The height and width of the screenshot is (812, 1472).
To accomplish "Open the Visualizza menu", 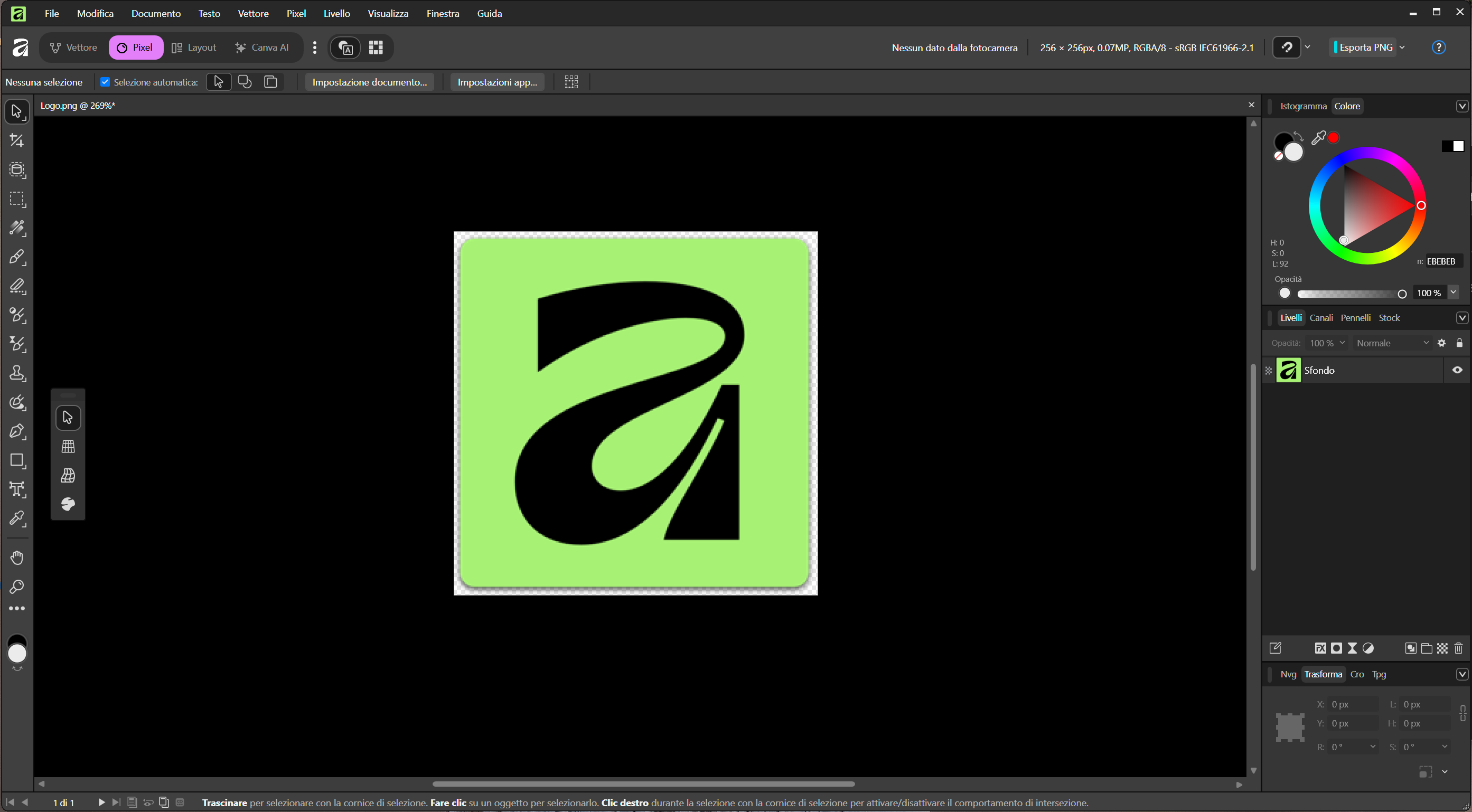I will tap(388, 13).
